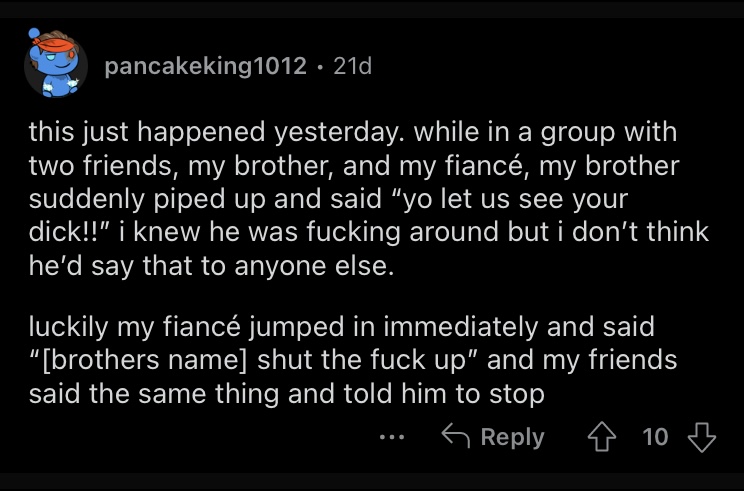The height and width of the screenshot is (491, 744).
Task: Click the curved reply arrow icon
Action: pos(456,435)
